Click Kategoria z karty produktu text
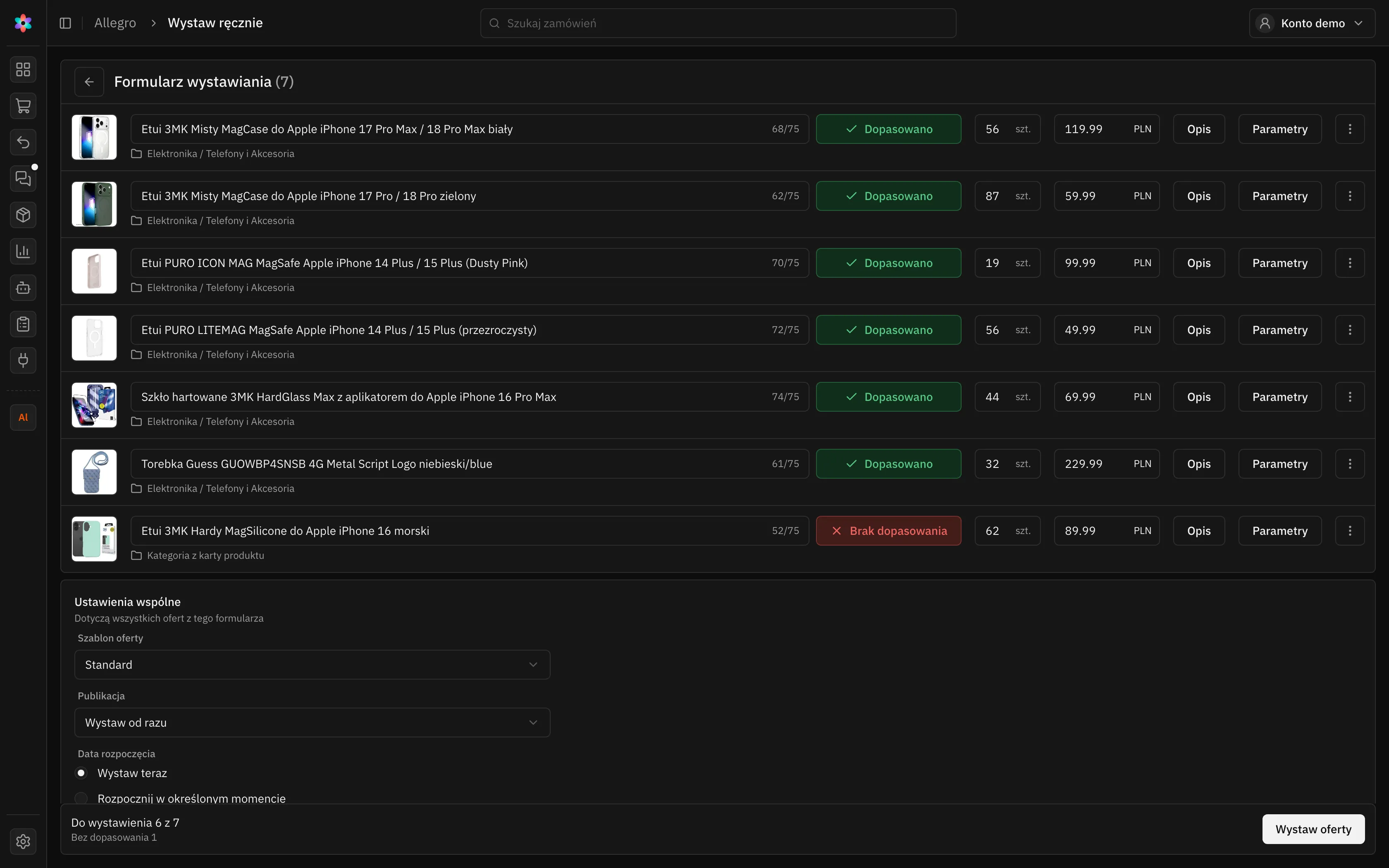The height and width of the screenshot is (868, 1389). click(205, 556)
